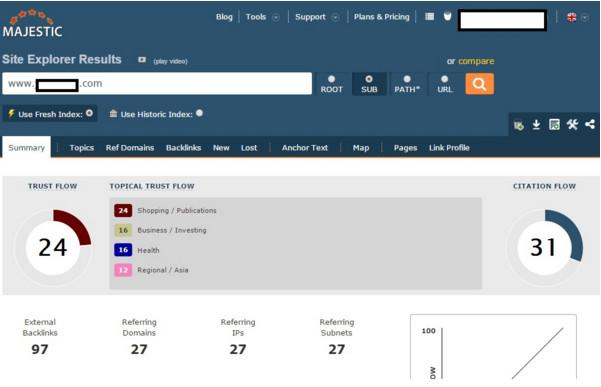Expand the Support dropdown arrow
The height and width of the screenshot is (387, 601).
click(x=335, y=17)
